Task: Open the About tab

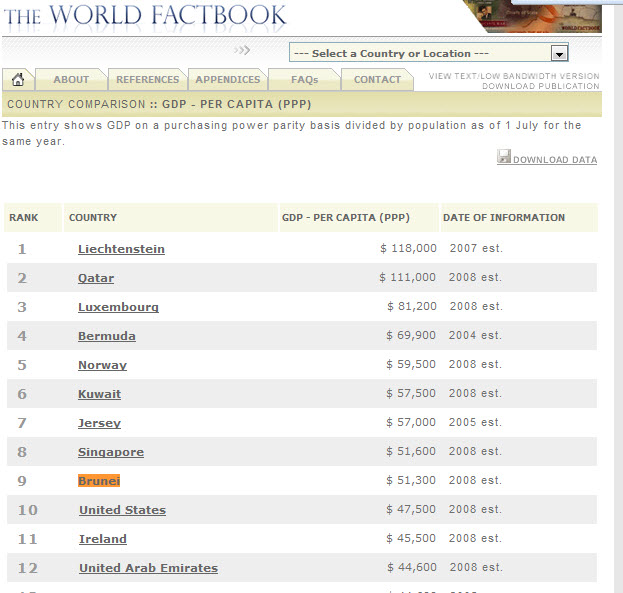Action: [71, 80]
